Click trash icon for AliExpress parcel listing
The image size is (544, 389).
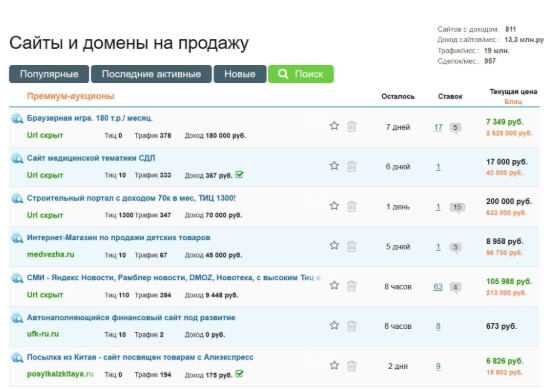(x=351, y=366)
